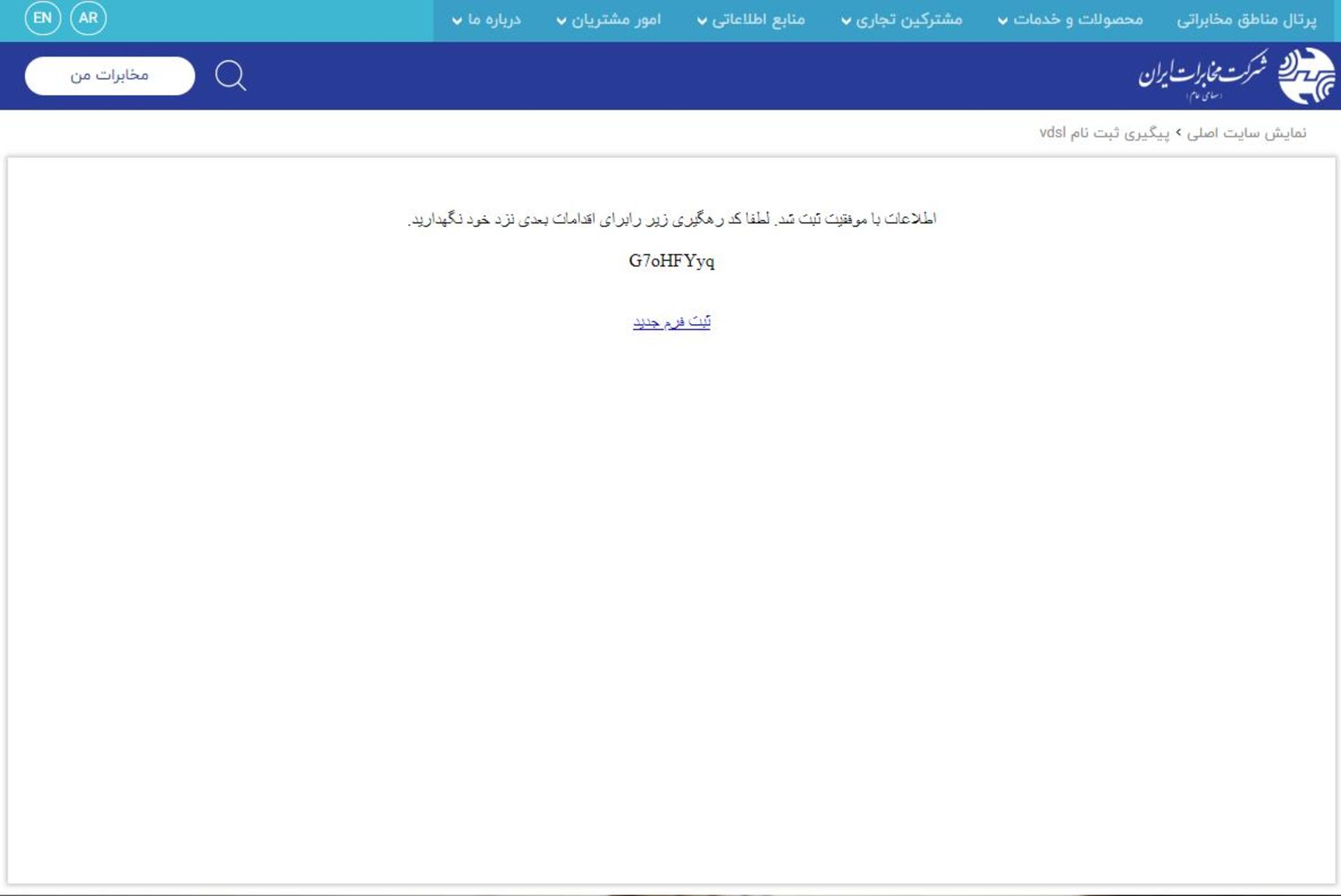Expand the مشترکین تجاری menu
The image size is (1341, 896).
point(902,20)
